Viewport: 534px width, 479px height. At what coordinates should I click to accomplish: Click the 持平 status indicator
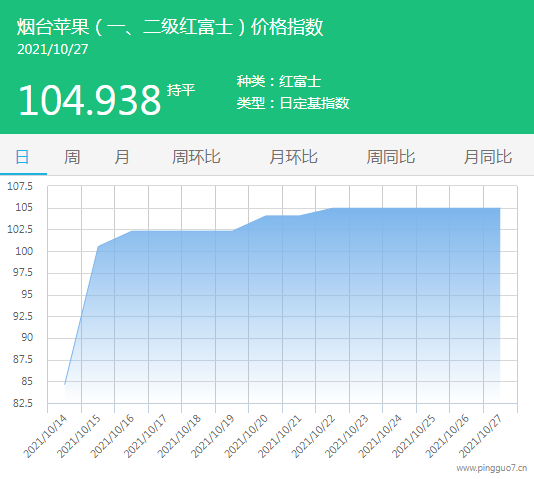(181, 90)
